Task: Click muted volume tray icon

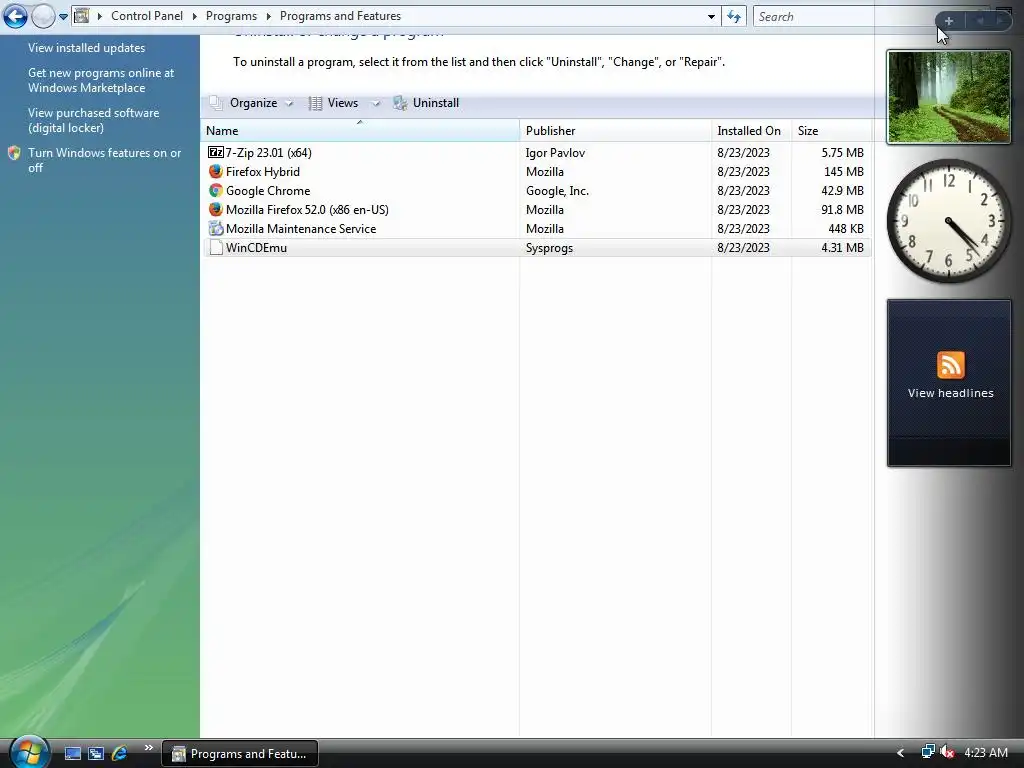Action: click(947, 752)
